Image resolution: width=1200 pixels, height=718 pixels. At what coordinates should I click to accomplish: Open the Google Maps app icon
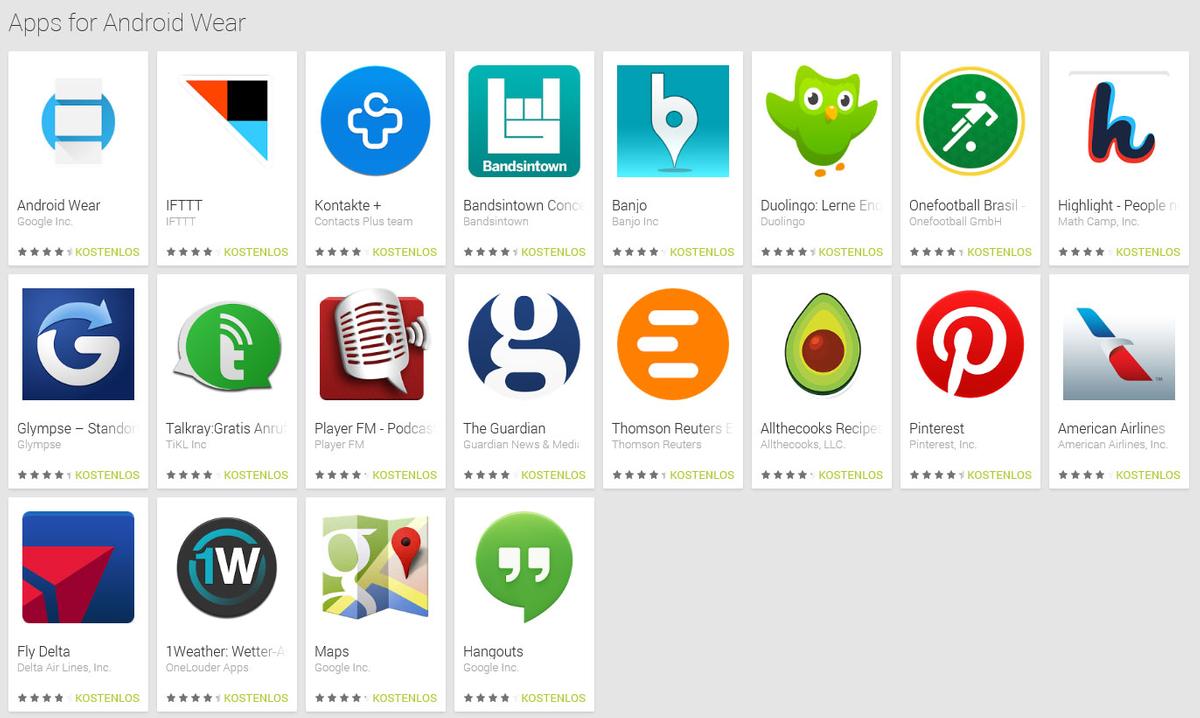click(376, 567)
